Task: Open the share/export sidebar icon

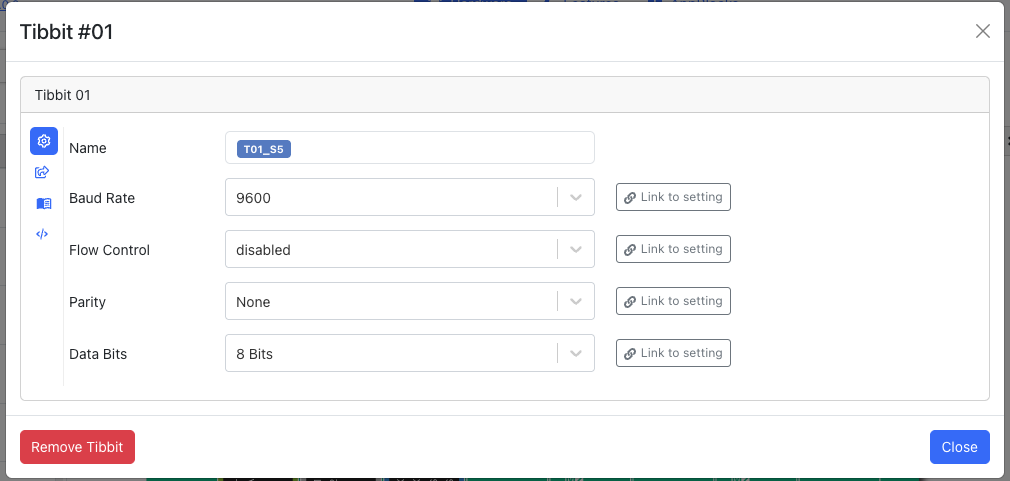Action: pos(43,172)
